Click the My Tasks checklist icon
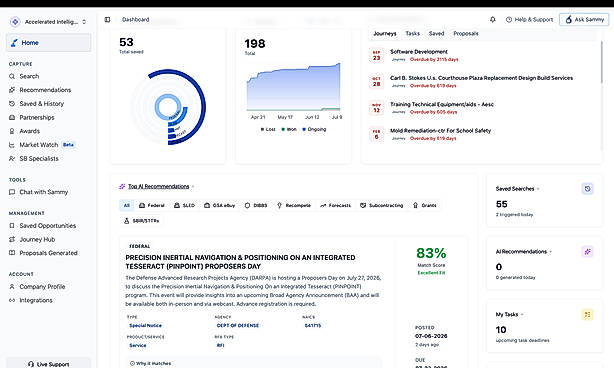614x368 pixels. pos(587,314)
